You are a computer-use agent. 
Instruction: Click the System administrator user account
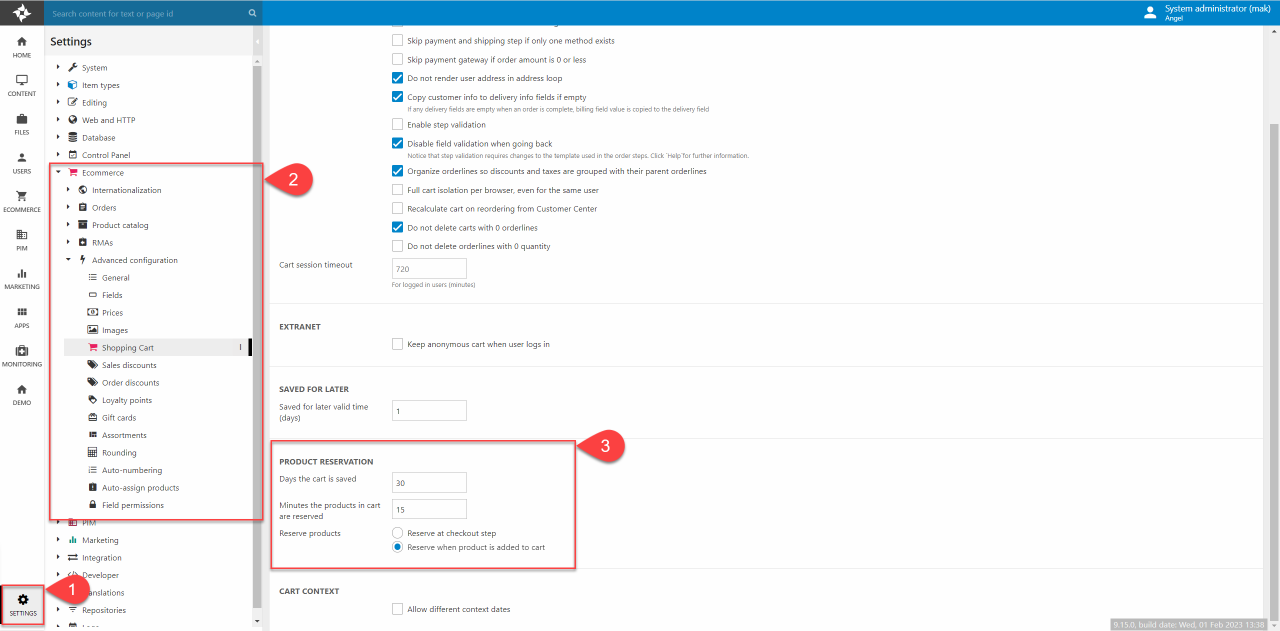1204,12
